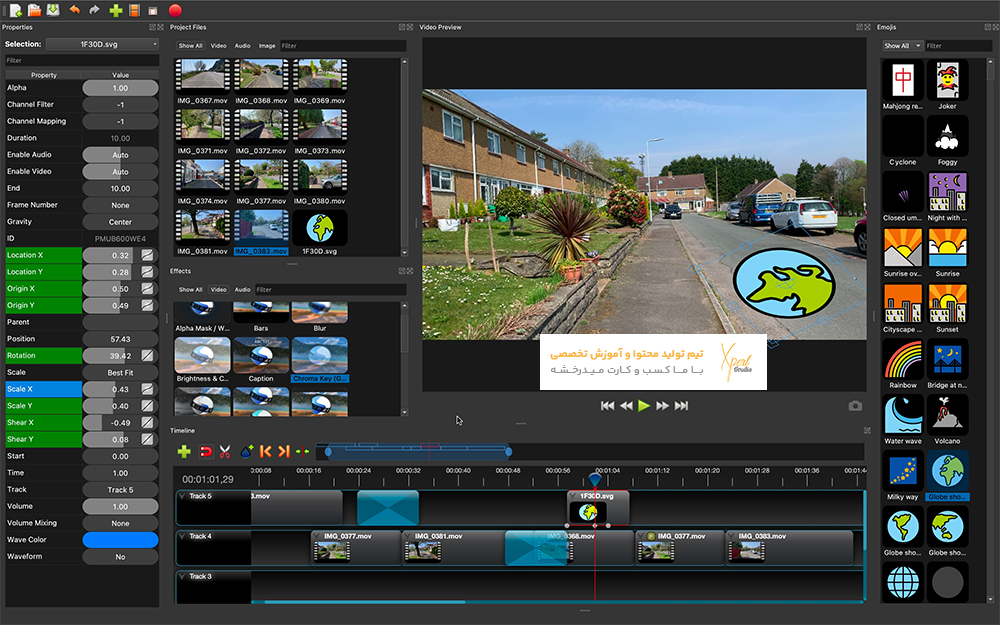Filter Project Files by Audio
The image size is (1000, 625).
(242, 46)
